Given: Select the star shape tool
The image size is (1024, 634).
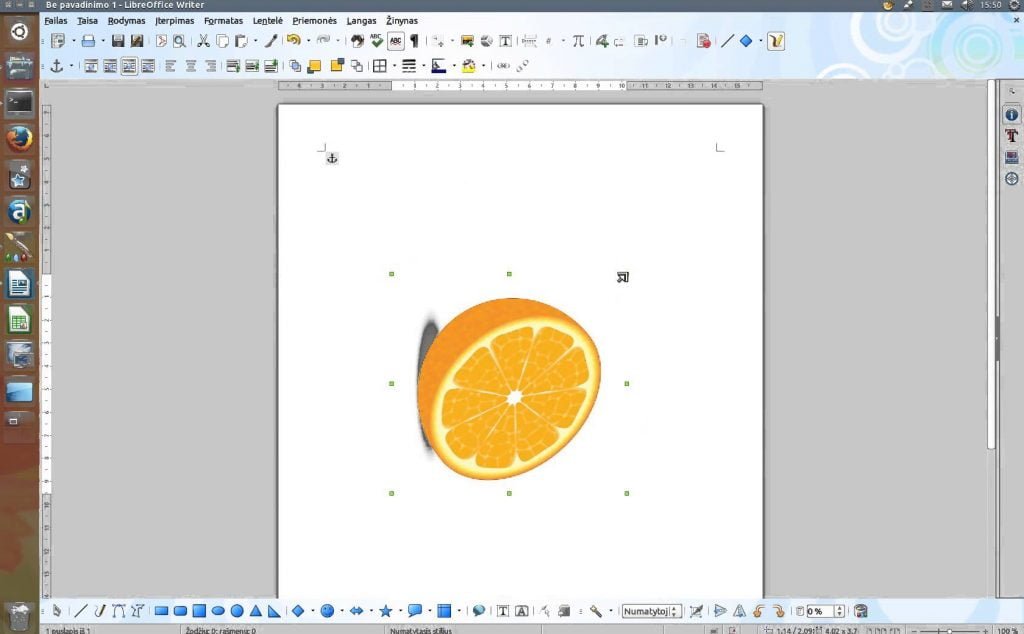Looking at the screenshot, I should [x=385, y=611].
